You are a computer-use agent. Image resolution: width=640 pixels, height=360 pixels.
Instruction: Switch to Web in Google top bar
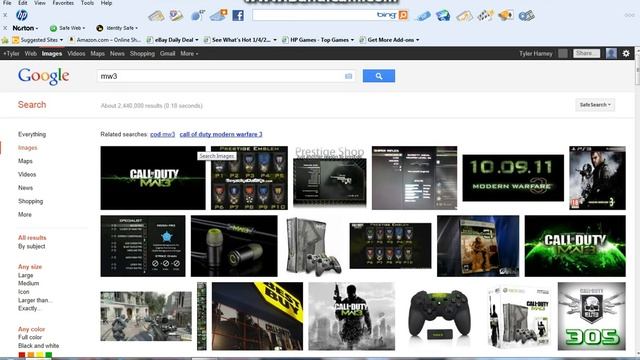click(31, 53)
